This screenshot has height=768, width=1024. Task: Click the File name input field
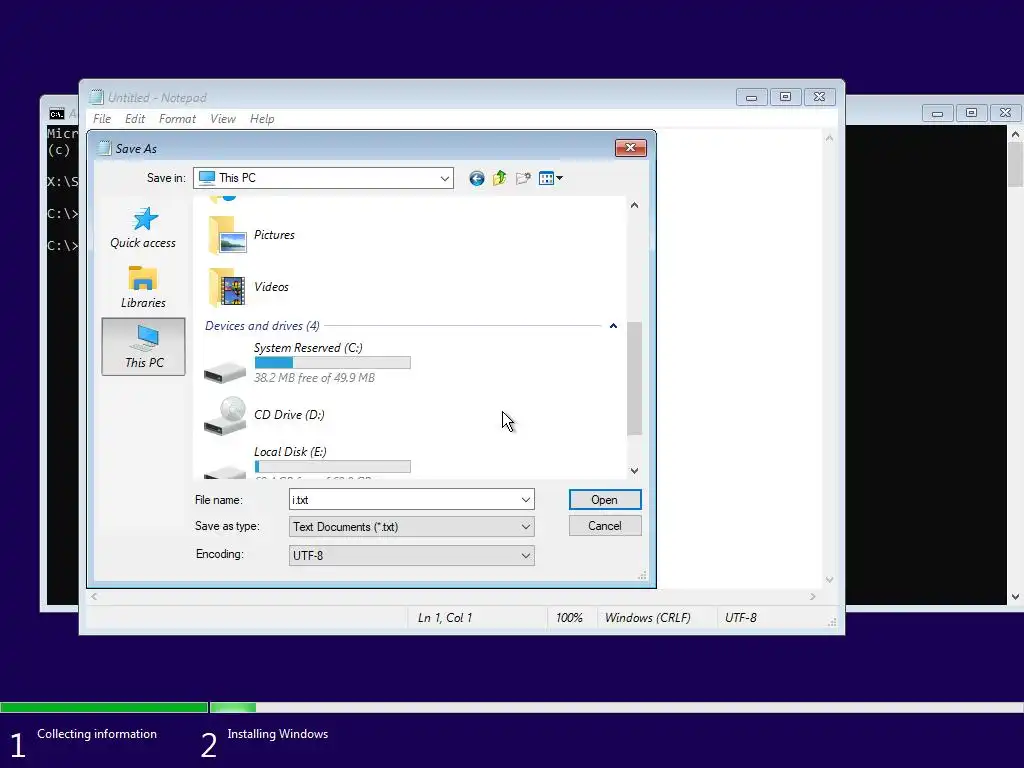pos(404,500)
